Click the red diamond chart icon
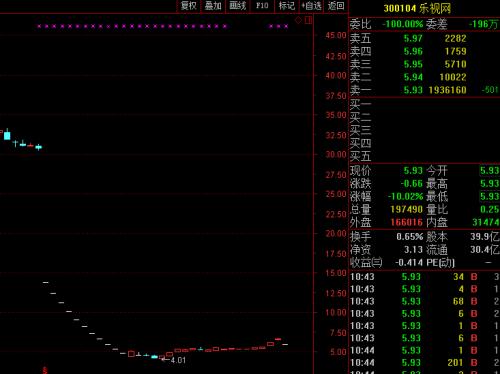The image size is (500, 374). (298, 20)
